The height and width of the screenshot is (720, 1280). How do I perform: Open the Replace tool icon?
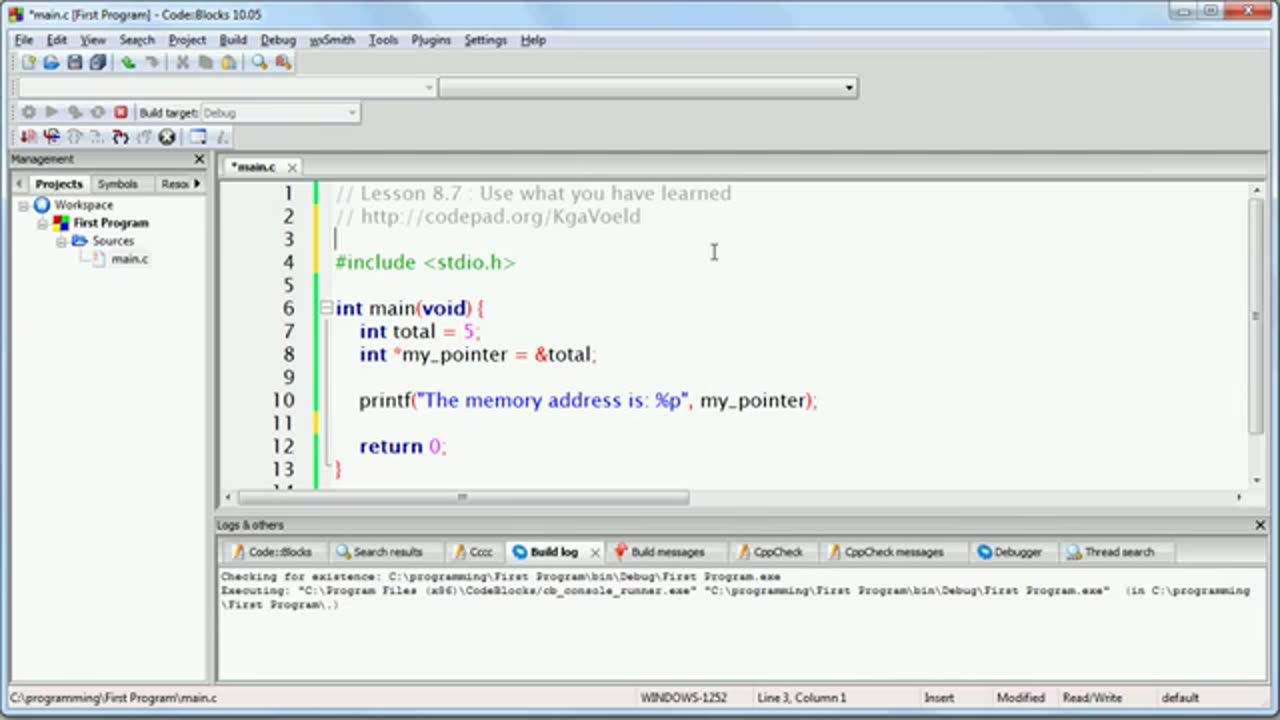coord(283,62)
